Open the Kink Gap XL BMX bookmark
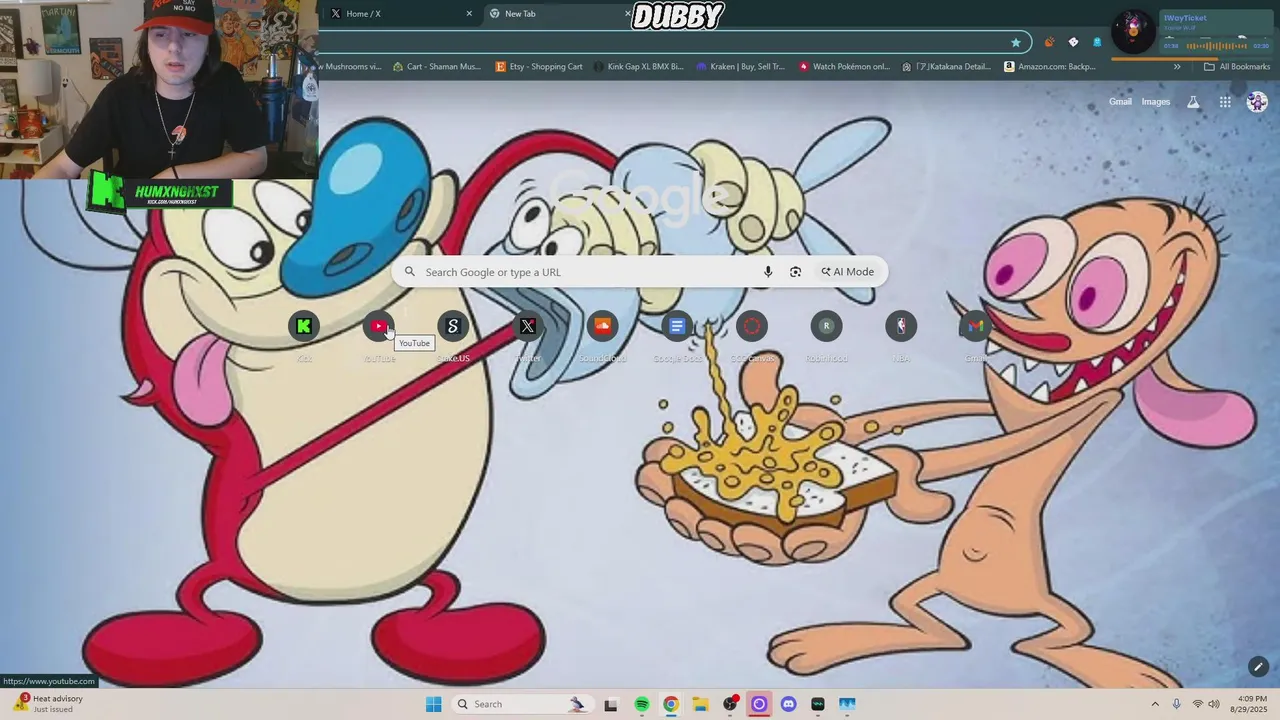The width and height of the screenshot is (1280, 720). tap(638, 67)
